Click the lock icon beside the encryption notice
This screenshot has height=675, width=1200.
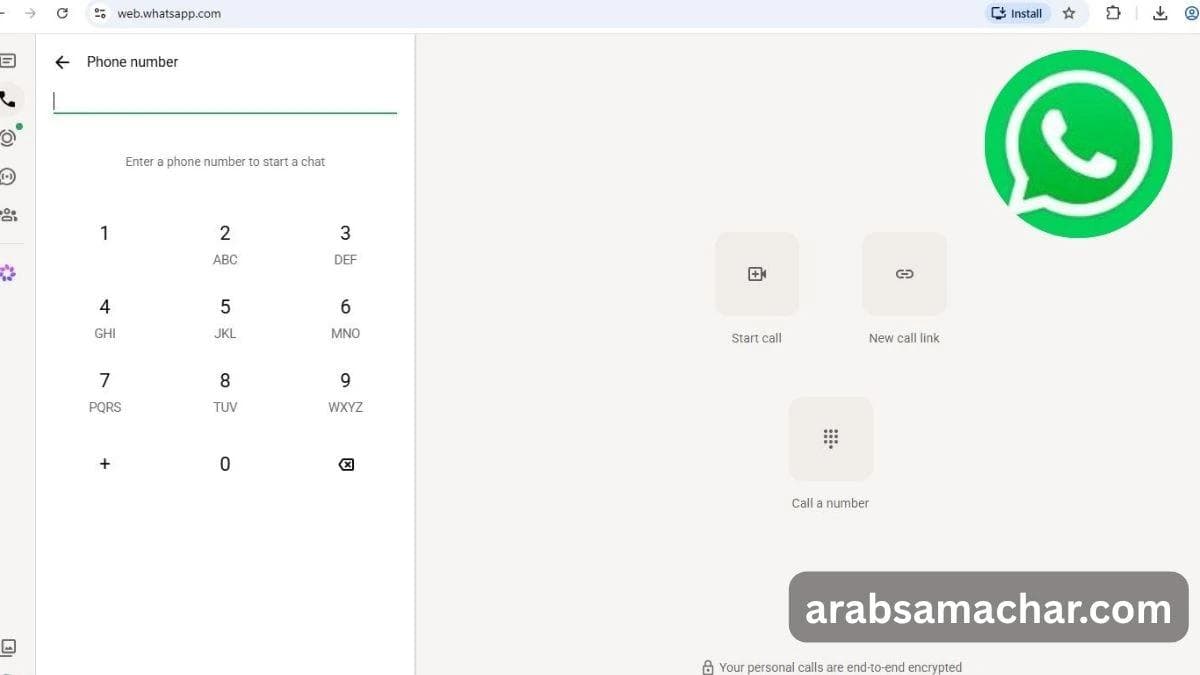click(x=708, y=667)
